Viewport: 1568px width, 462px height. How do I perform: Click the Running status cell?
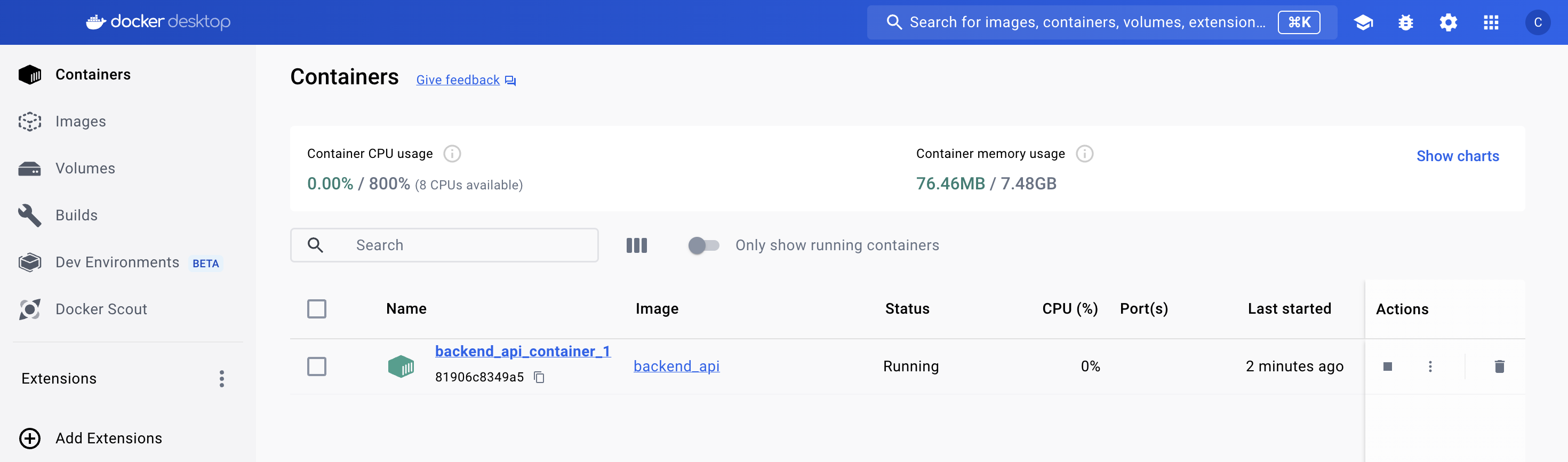tap(910, 367)
